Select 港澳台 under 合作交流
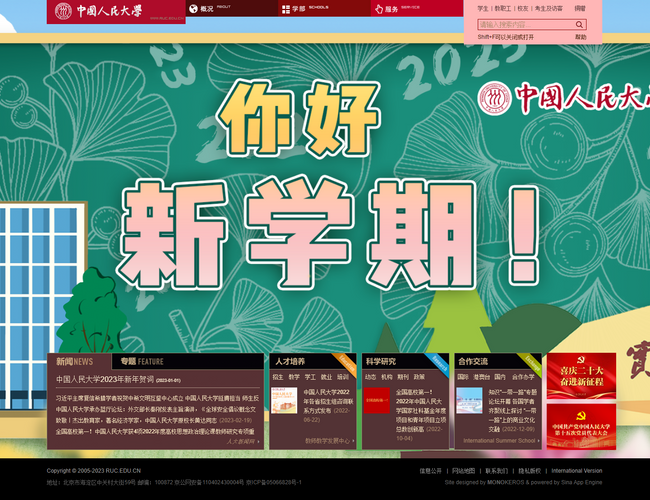This screenshot has height=500, width=650. tap(481, 377)
